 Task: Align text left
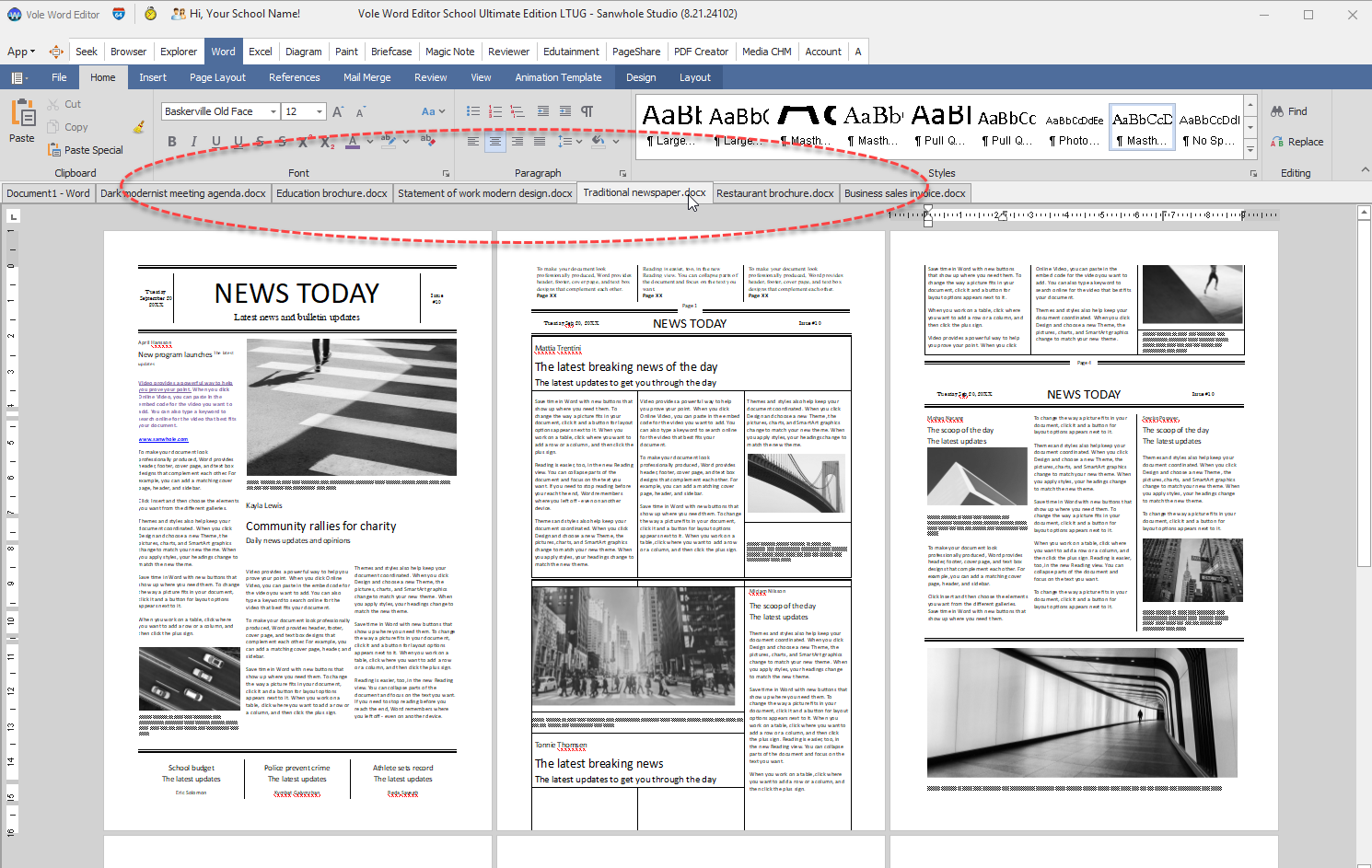coord(473,141)
